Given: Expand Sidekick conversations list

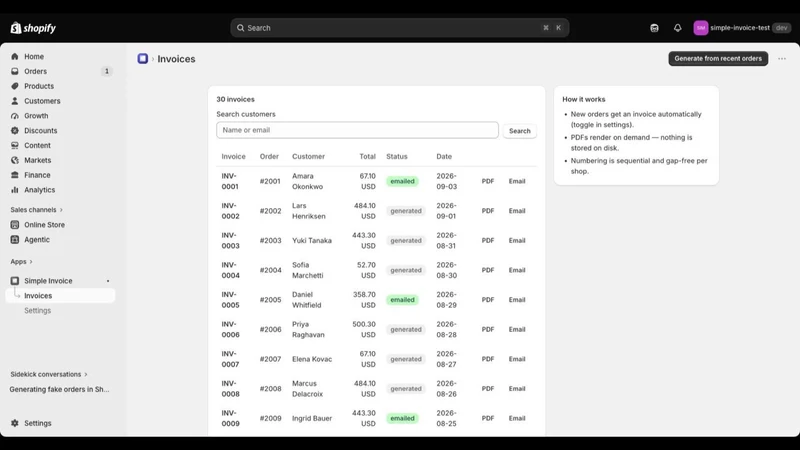Looking at the screenshot, I should pos(49,374).
